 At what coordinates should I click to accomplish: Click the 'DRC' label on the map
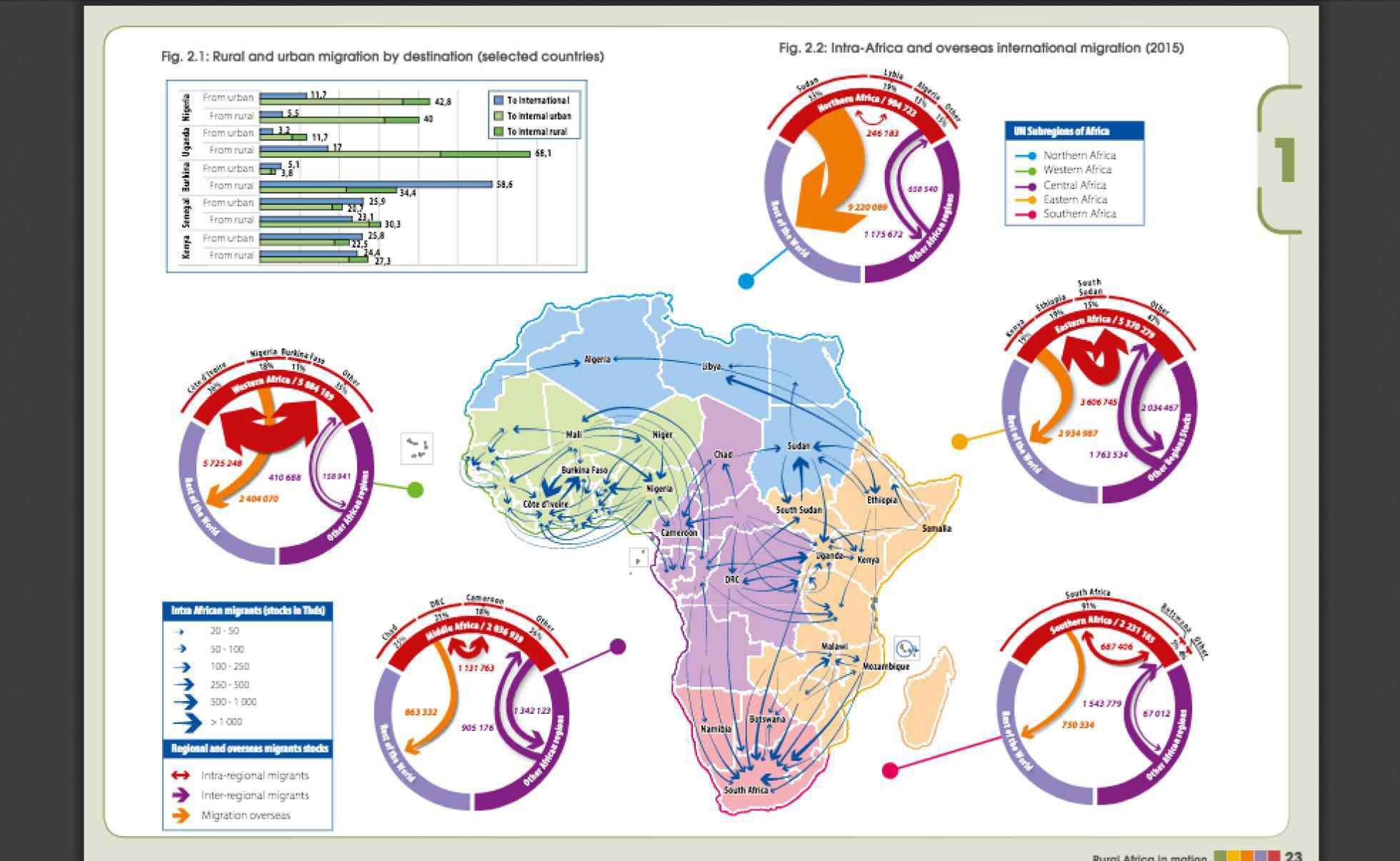[731, 580]
